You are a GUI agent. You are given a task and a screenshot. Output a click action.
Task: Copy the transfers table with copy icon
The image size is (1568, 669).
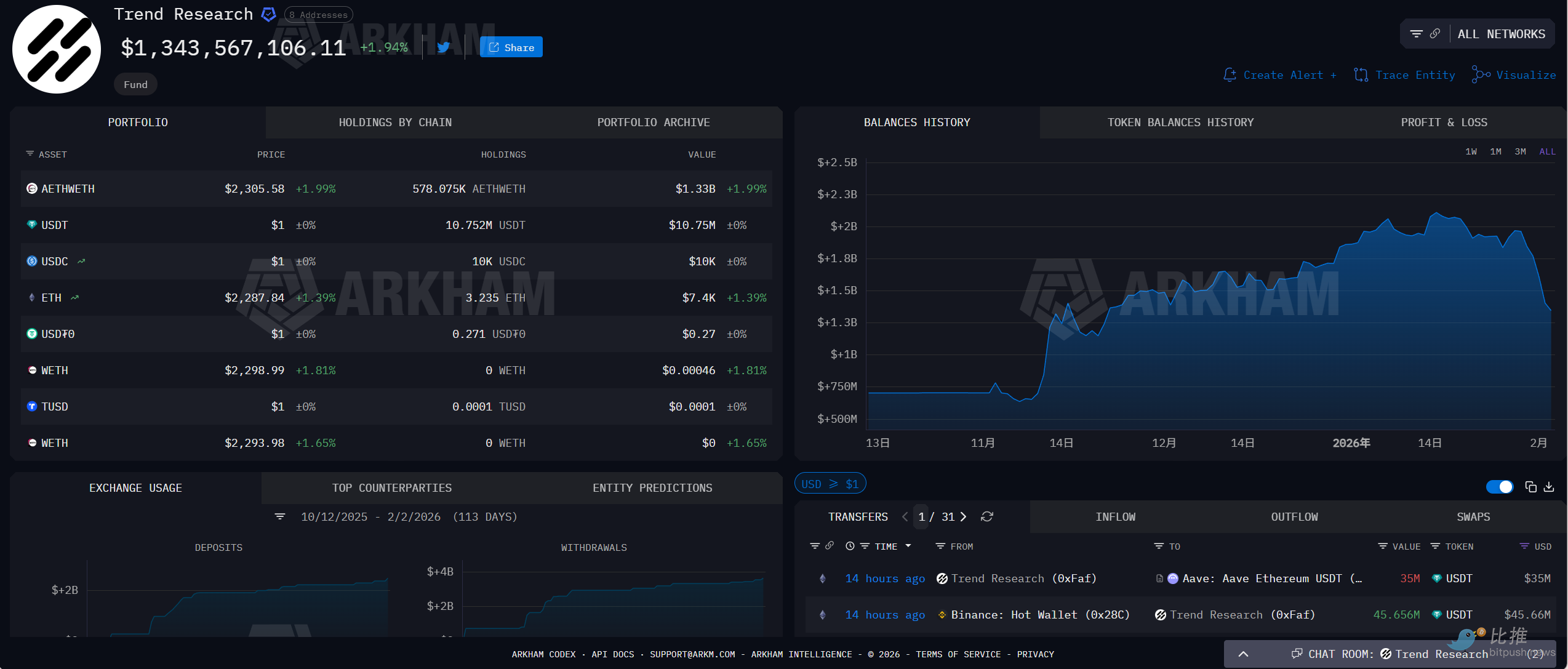(x=1530, y=487)
